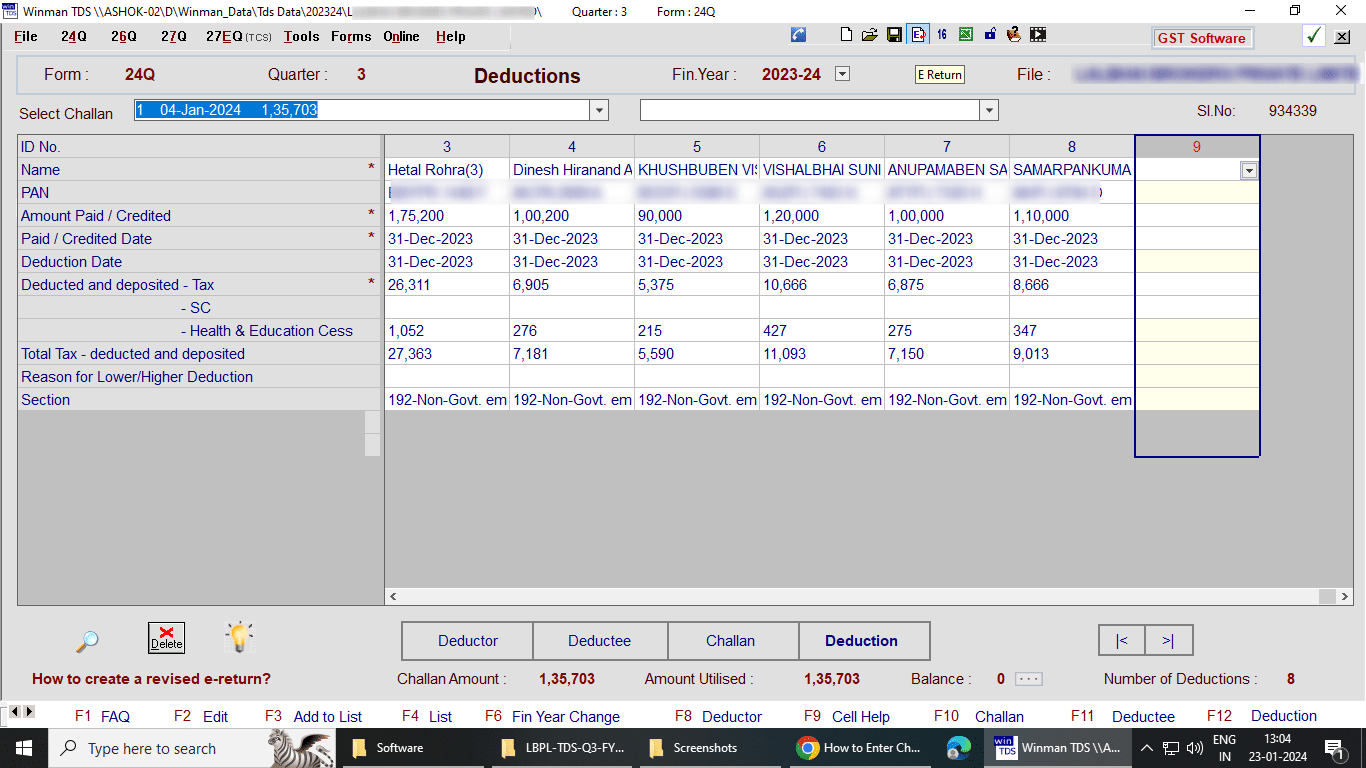This screenshot has width=1366, height=768.
Task: Expand the Name dropdown in column 9
Action: coord(1248,171)
